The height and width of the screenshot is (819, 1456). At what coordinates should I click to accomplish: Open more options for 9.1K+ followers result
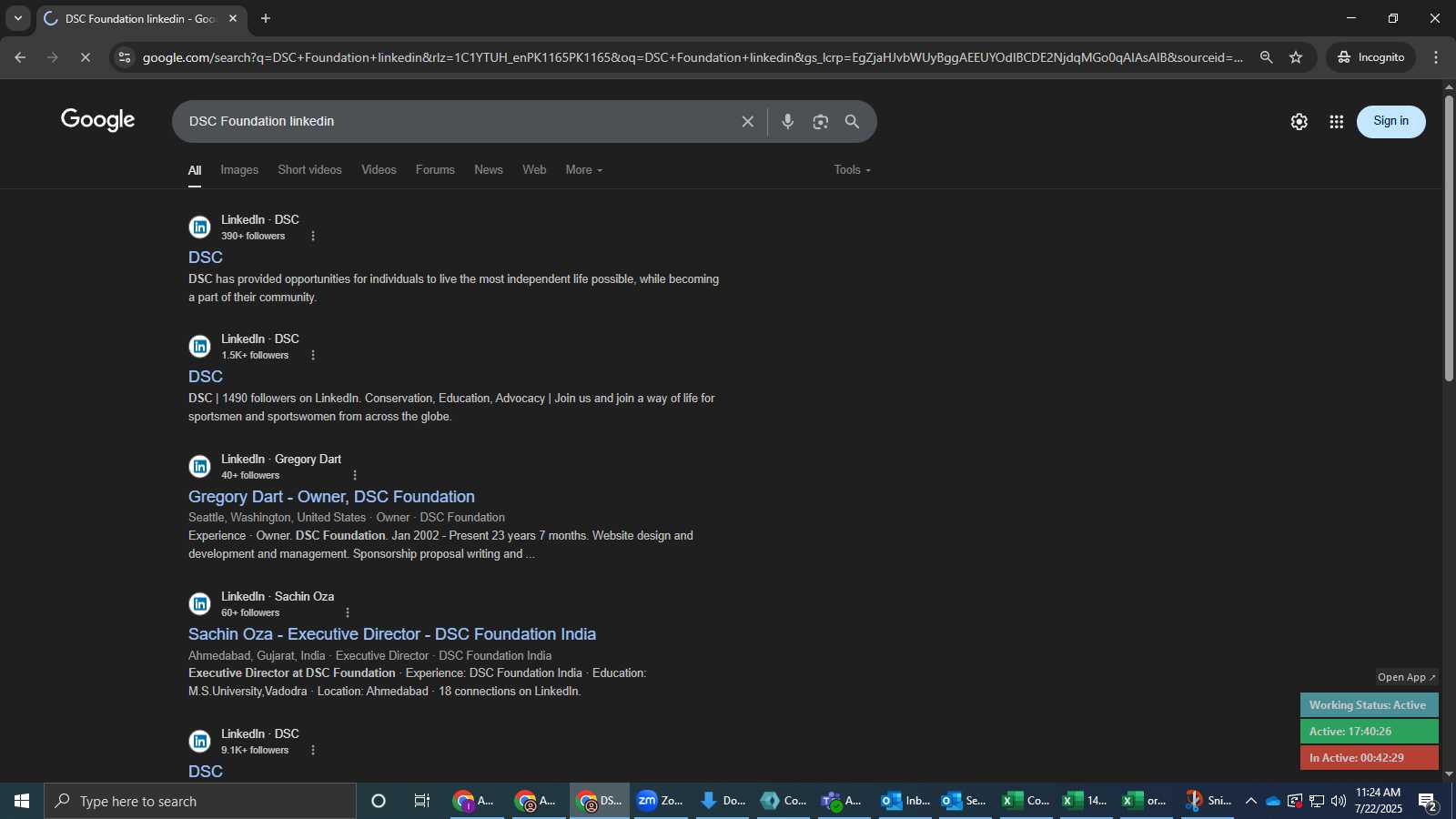[x=313, y=751]
